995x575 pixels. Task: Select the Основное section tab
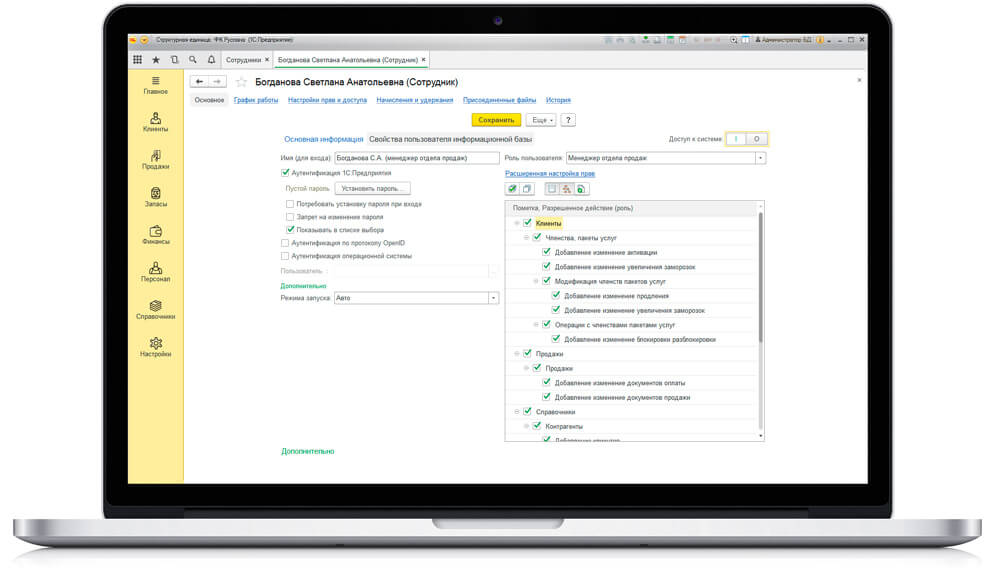(209, 100)
